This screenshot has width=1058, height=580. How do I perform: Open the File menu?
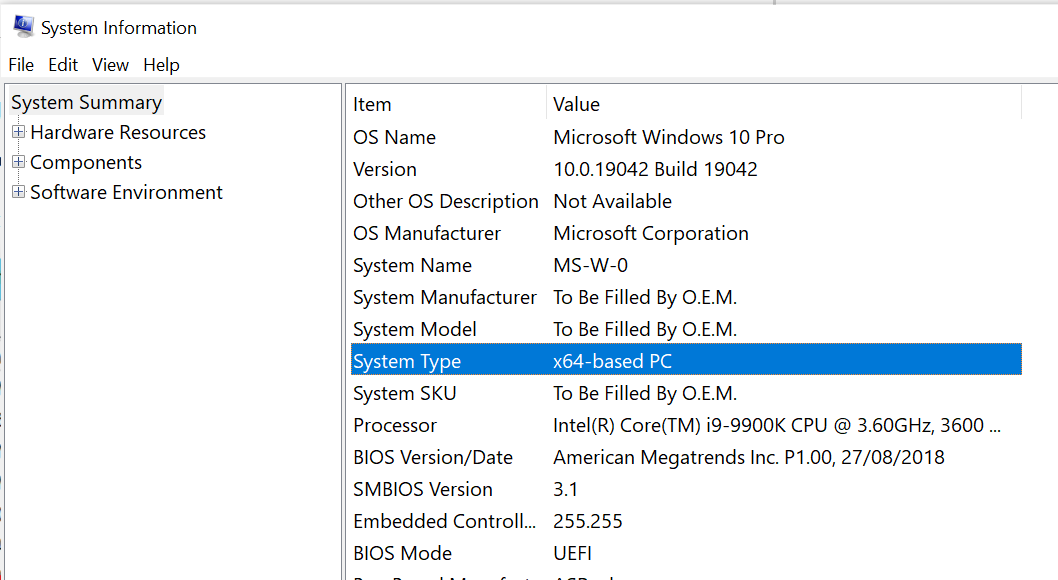pos(21,65)
